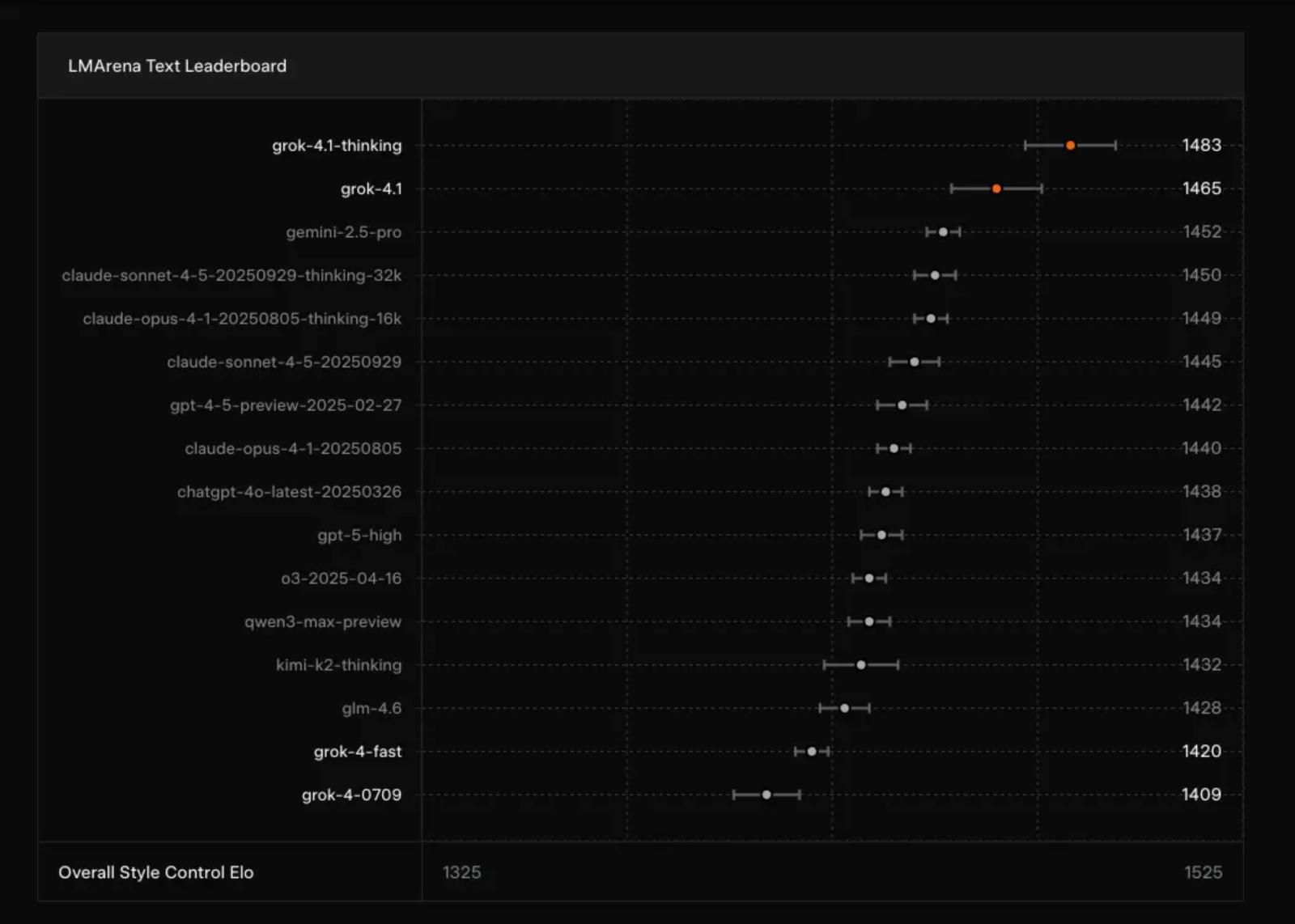Select the grok-4.1-thinking model label
Viewport: 1295px width, 924px height.
coord(337,146)
